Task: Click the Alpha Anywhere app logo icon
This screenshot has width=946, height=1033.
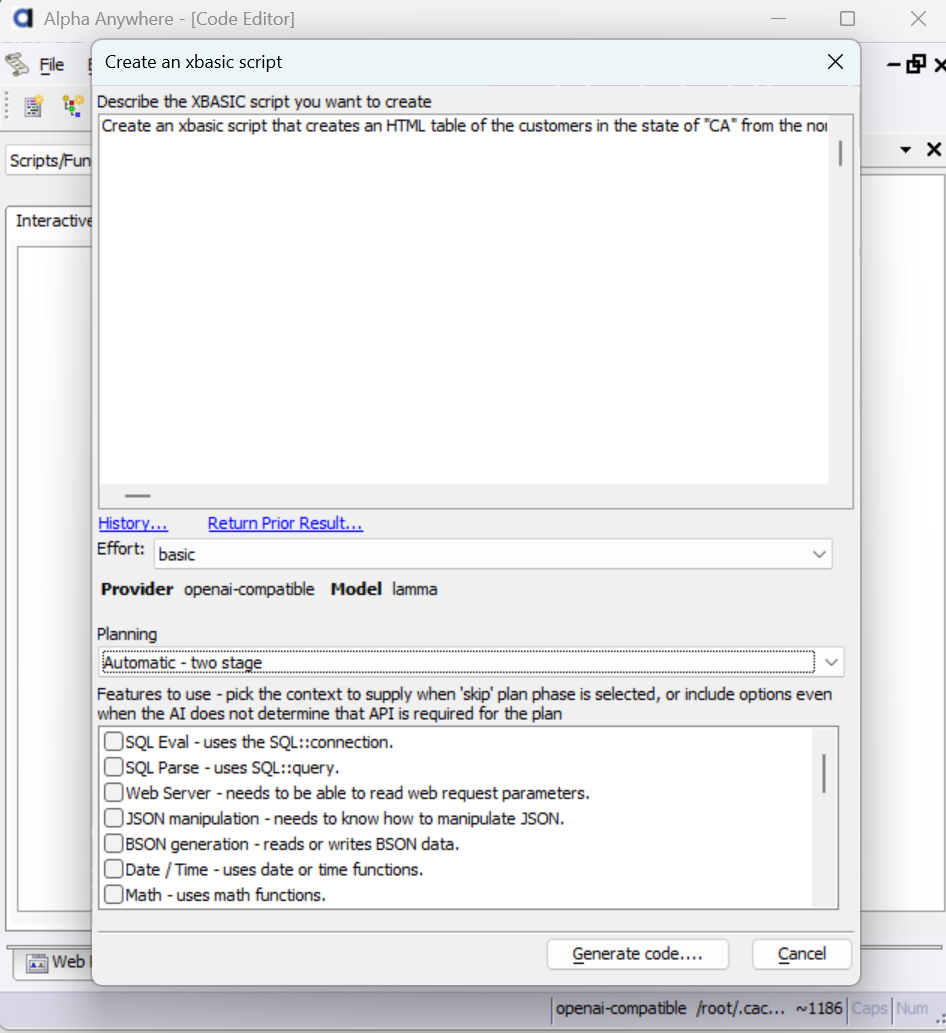Action: [x=23, y=18]
